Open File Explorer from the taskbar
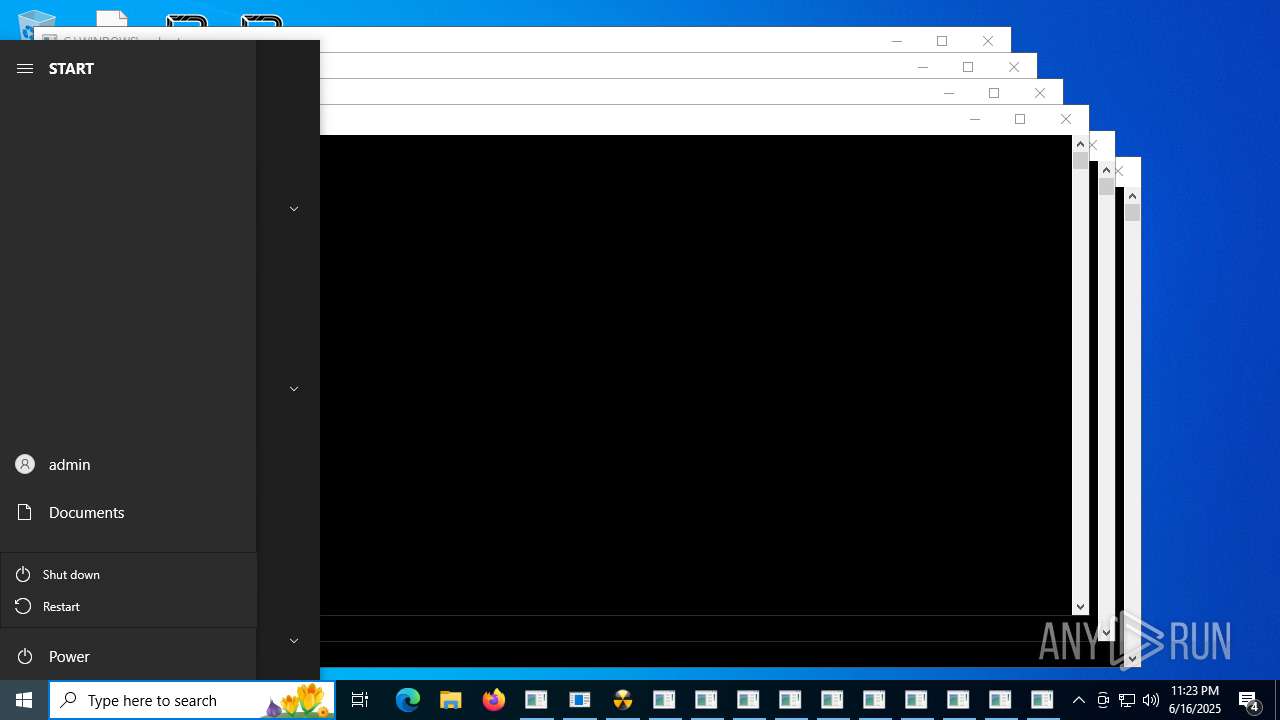 tap(450, 700)
